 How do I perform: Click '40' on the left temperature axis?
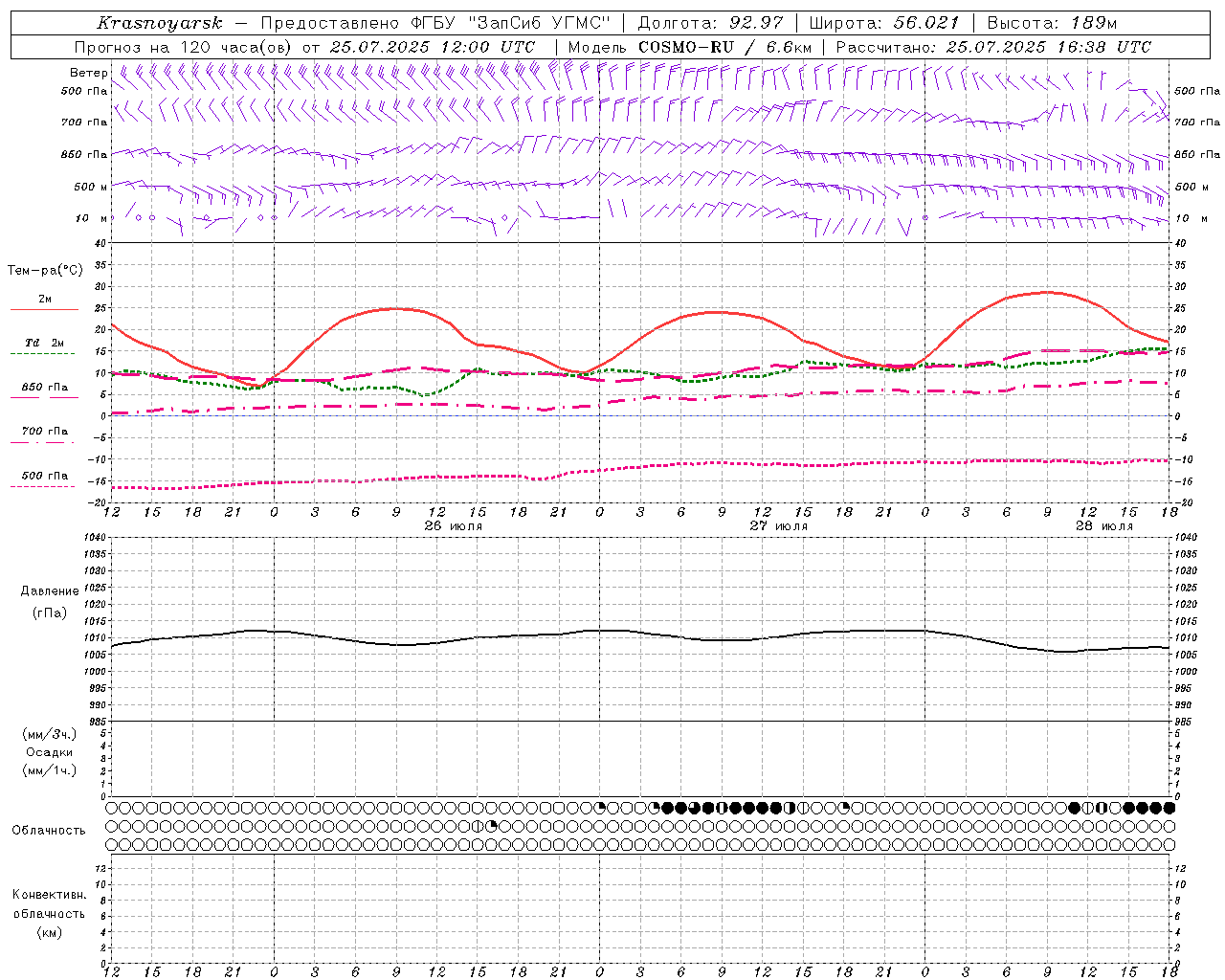(x=100, y=243)
